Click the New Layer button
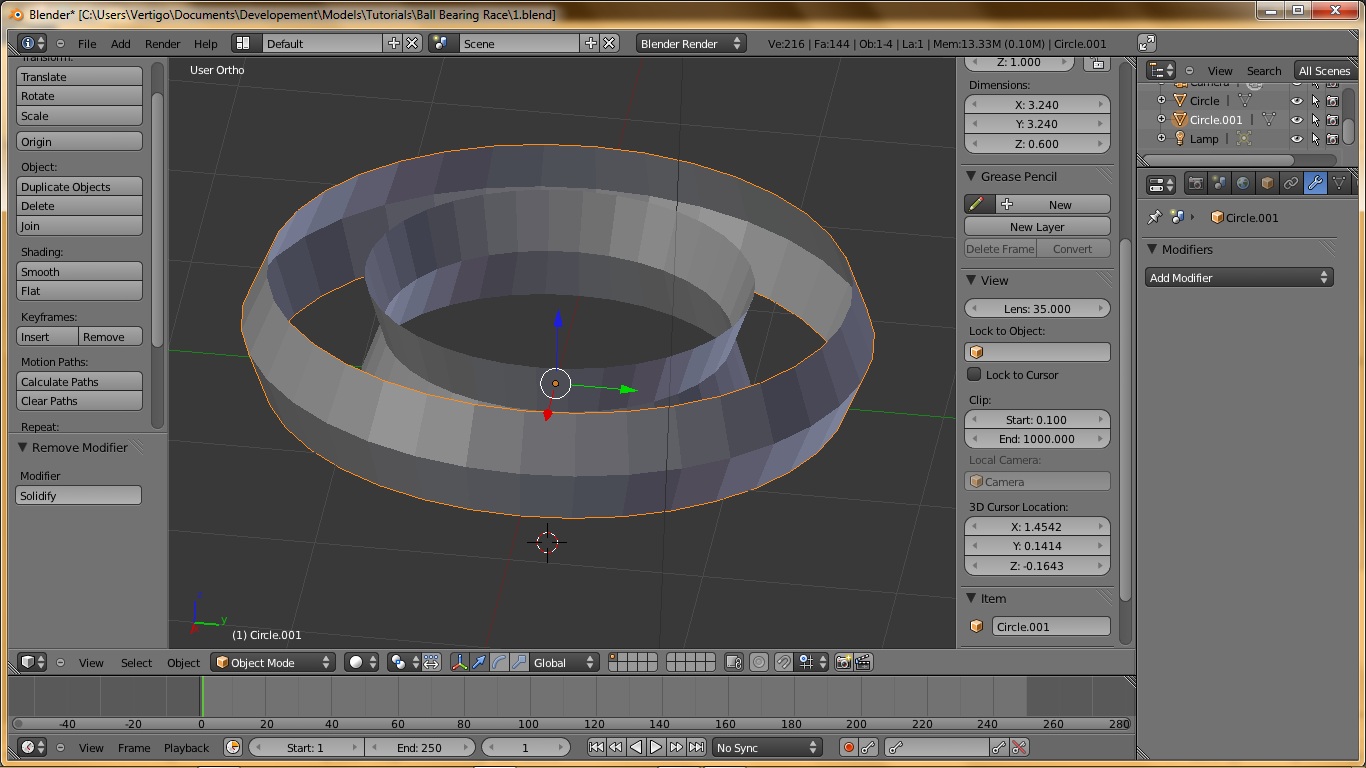Screen dimensions: 1366x768 (1037, 227)
